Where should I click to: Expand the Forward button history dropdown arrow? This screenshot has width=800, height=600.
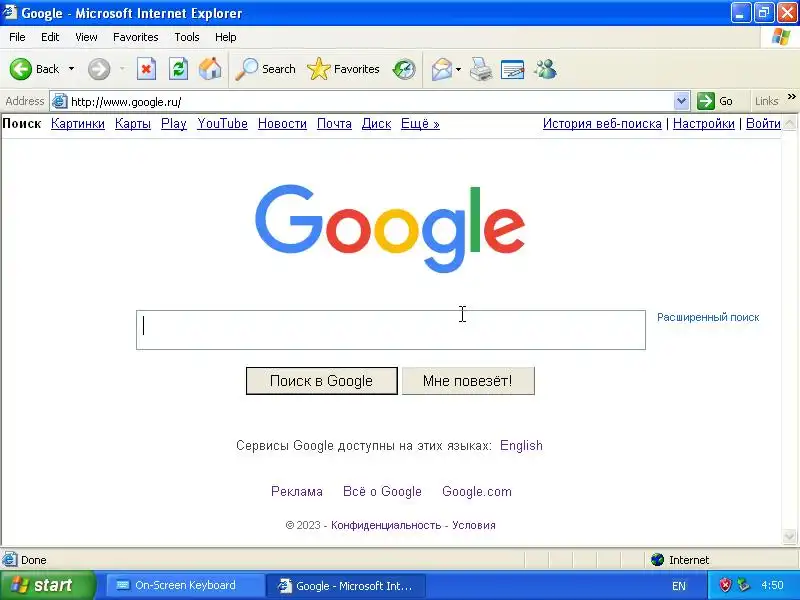(x=122, y=69)
